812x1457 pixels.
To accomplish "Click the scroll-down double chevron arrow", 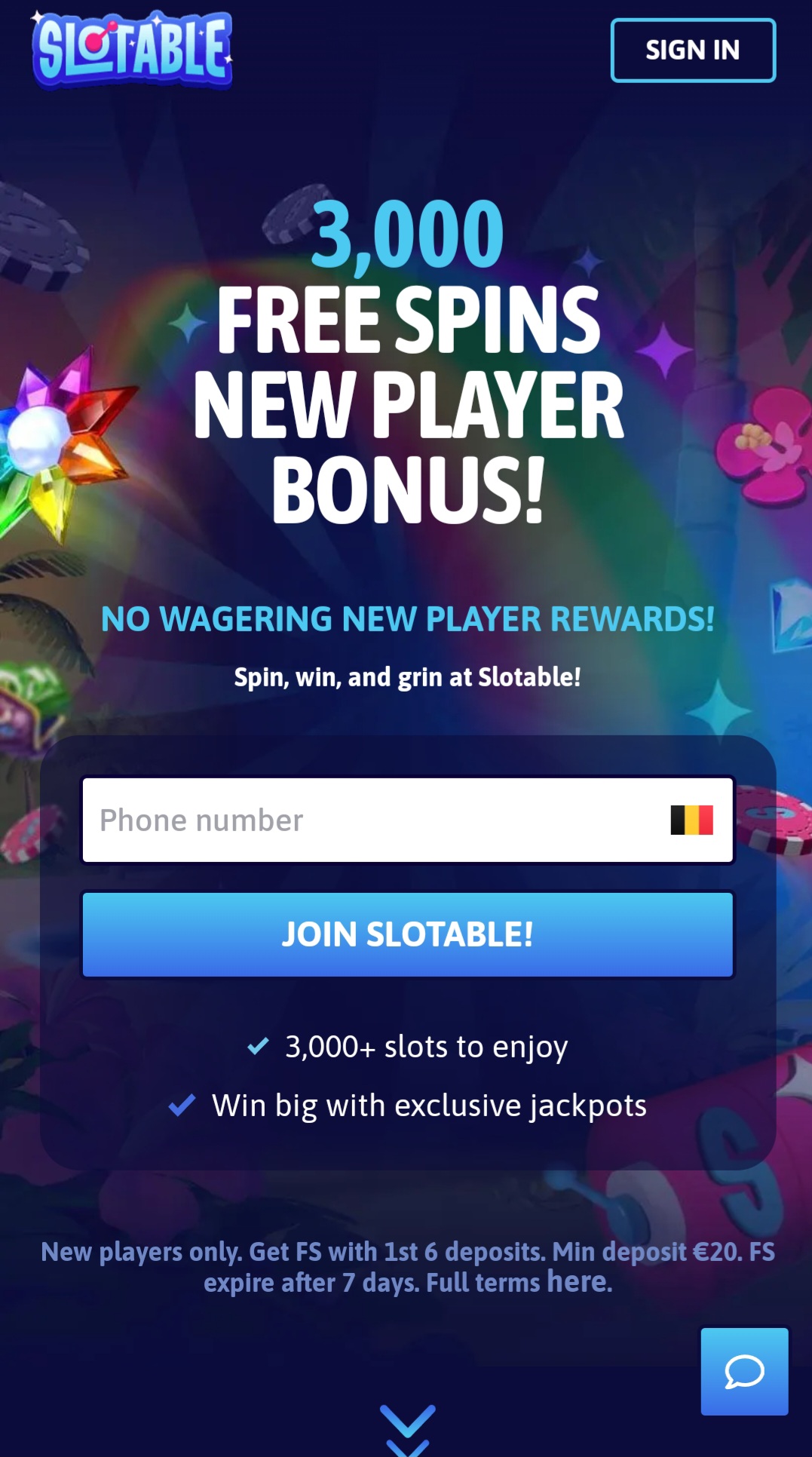I will tap(407, 1429).
